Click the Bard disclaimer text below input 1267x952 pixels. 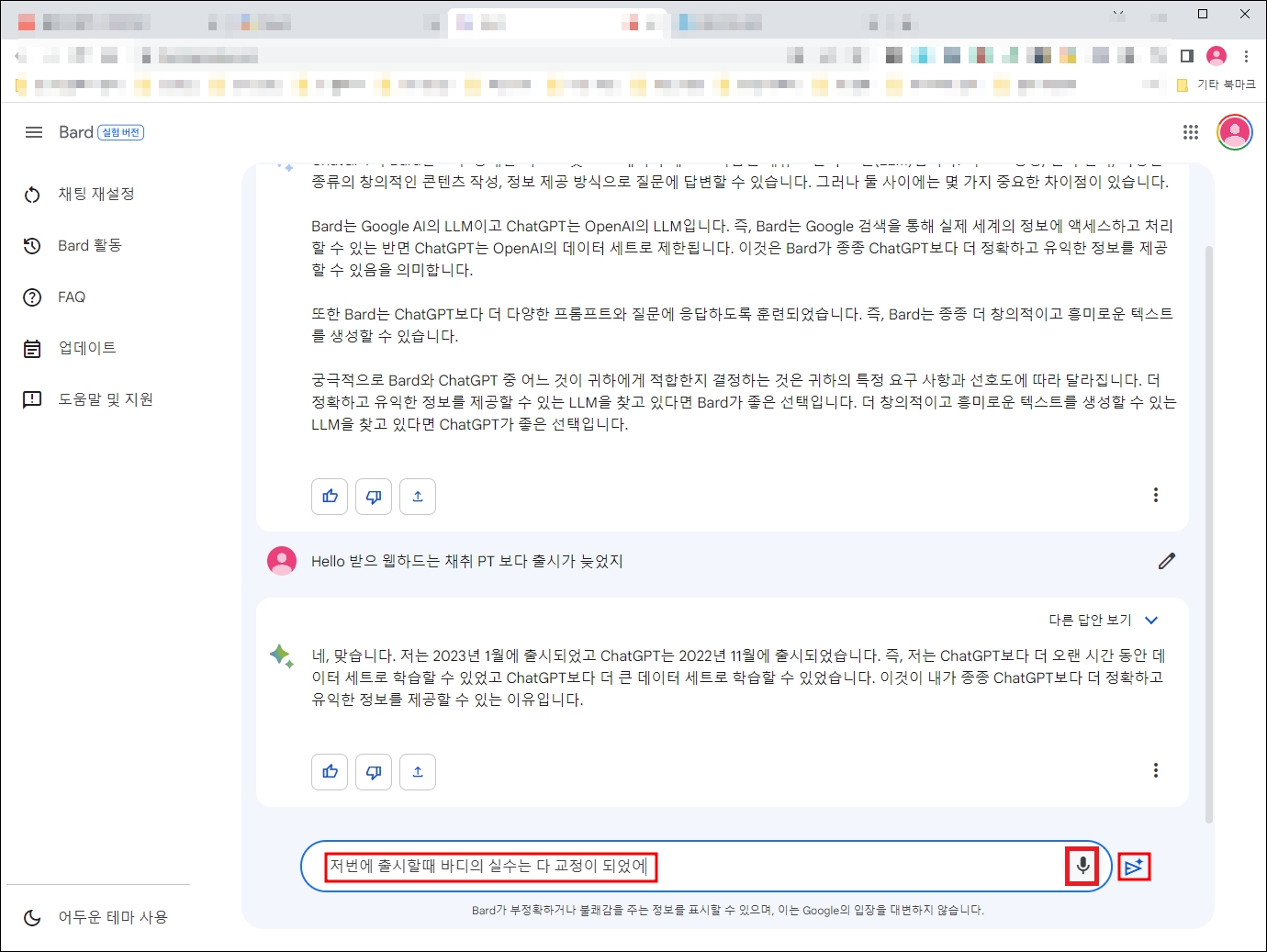(x=727, y=911)
